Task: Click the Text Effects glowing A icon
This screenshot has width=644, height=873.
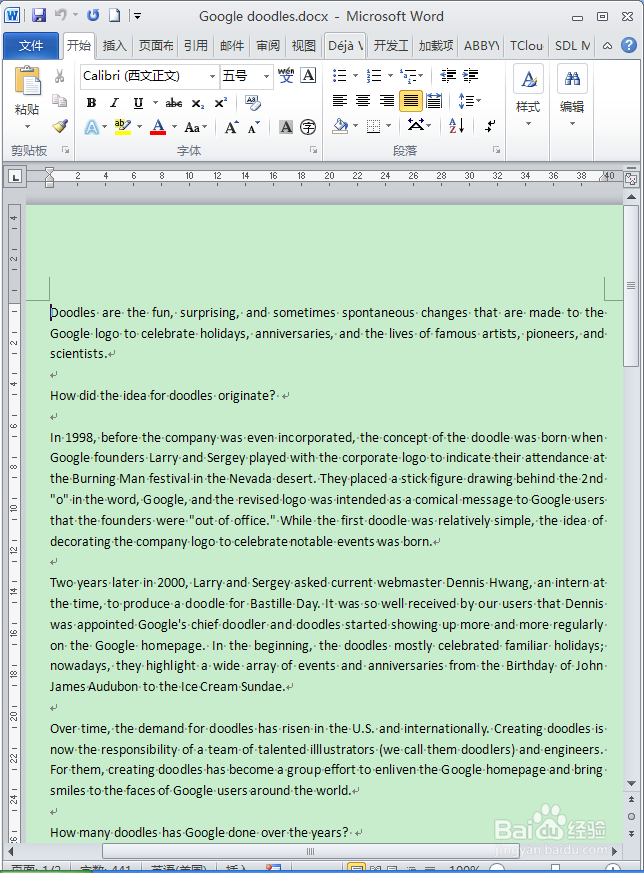Action: pyautogui.click(x=91, y=127)
